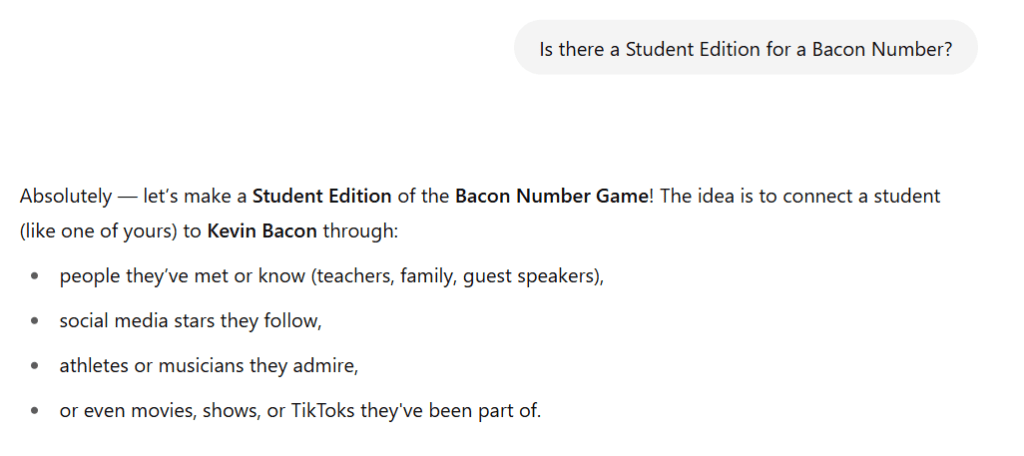Viewport: 1024px width, 456px height.
Task: Click the bold 'Bacon Number Game' text
Action: point(553,196)
